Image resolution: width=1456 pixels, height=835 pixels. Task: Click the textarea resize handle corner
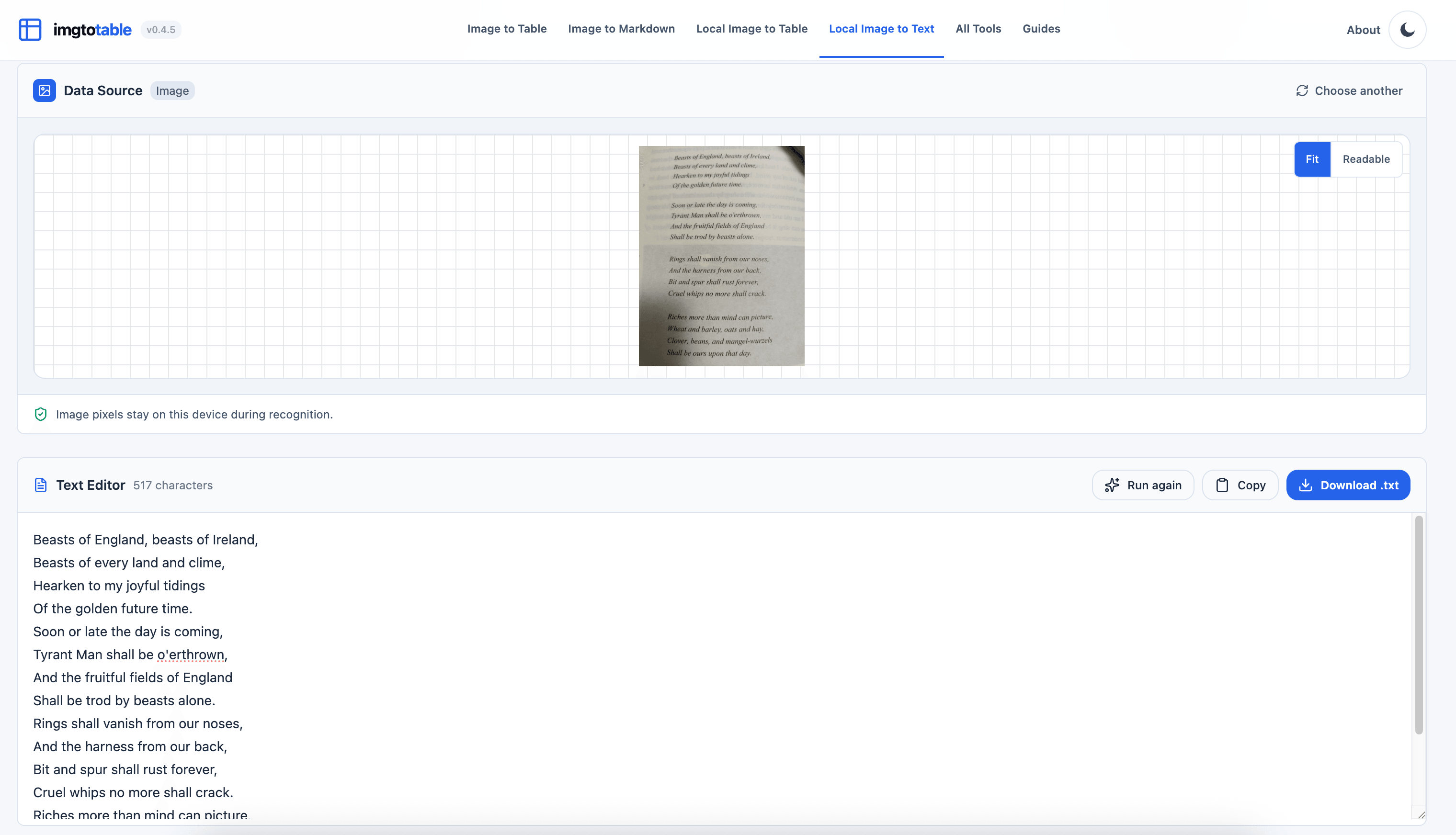click(1421, 815)
